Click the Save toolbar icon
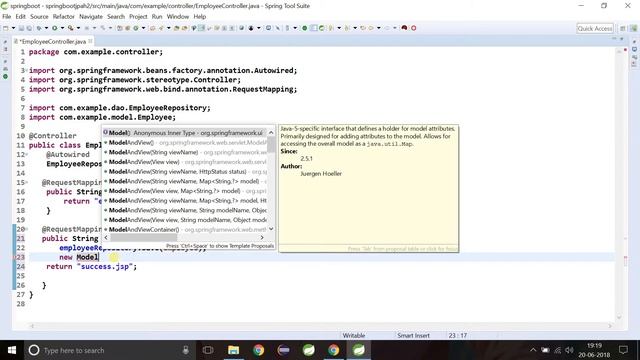The image size is (640, 360). (21, 28)
